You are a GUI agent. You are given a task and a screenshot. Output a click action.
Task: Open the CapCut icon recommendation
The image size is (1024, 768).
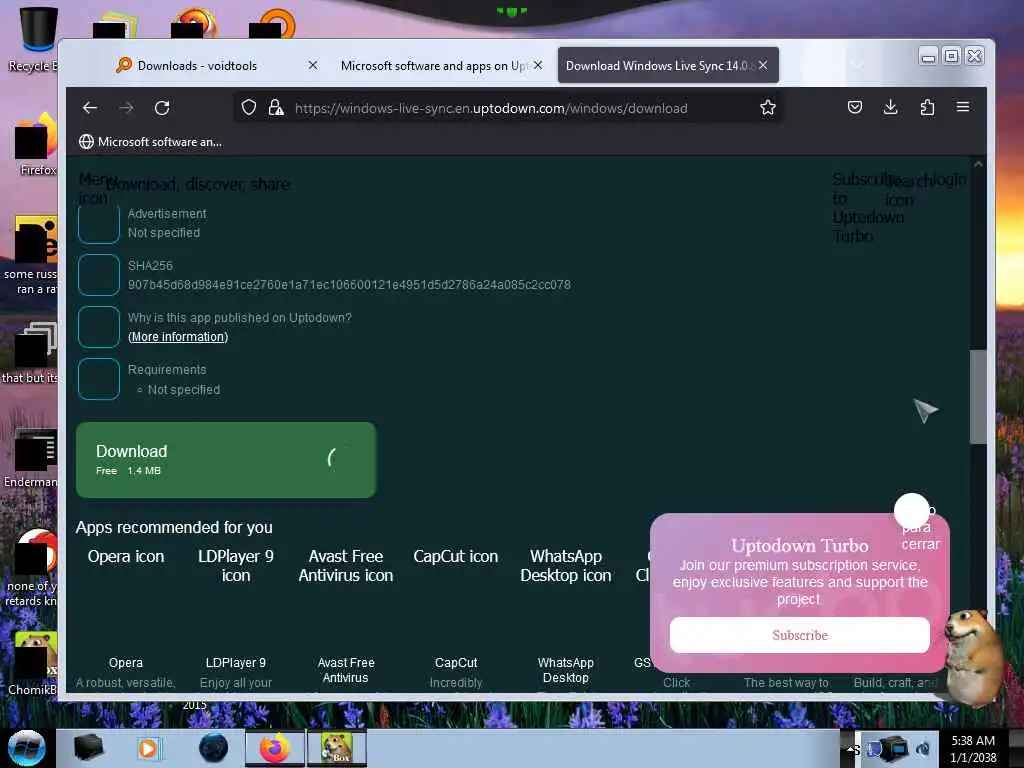coord(456,557)
